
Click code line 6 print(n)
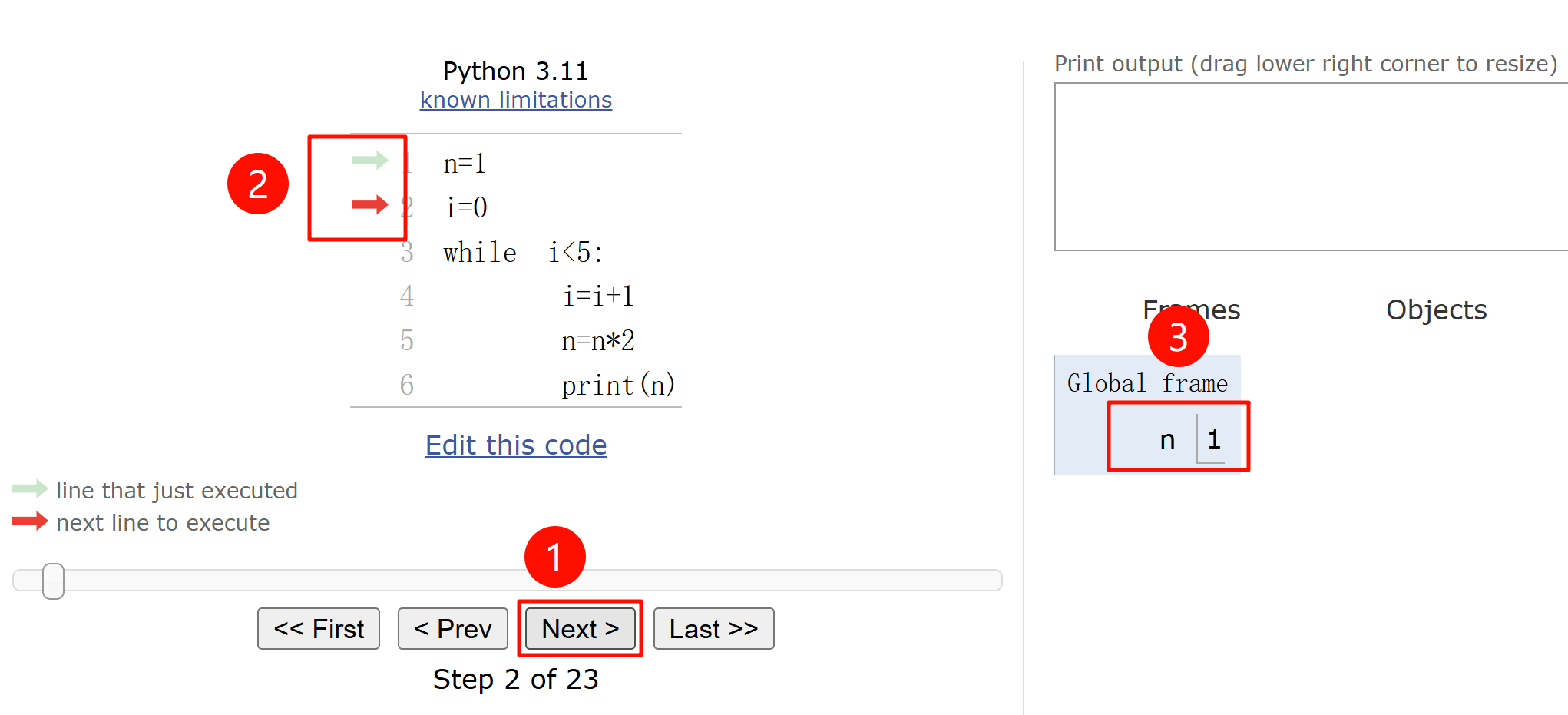click(x=617, y=386)
